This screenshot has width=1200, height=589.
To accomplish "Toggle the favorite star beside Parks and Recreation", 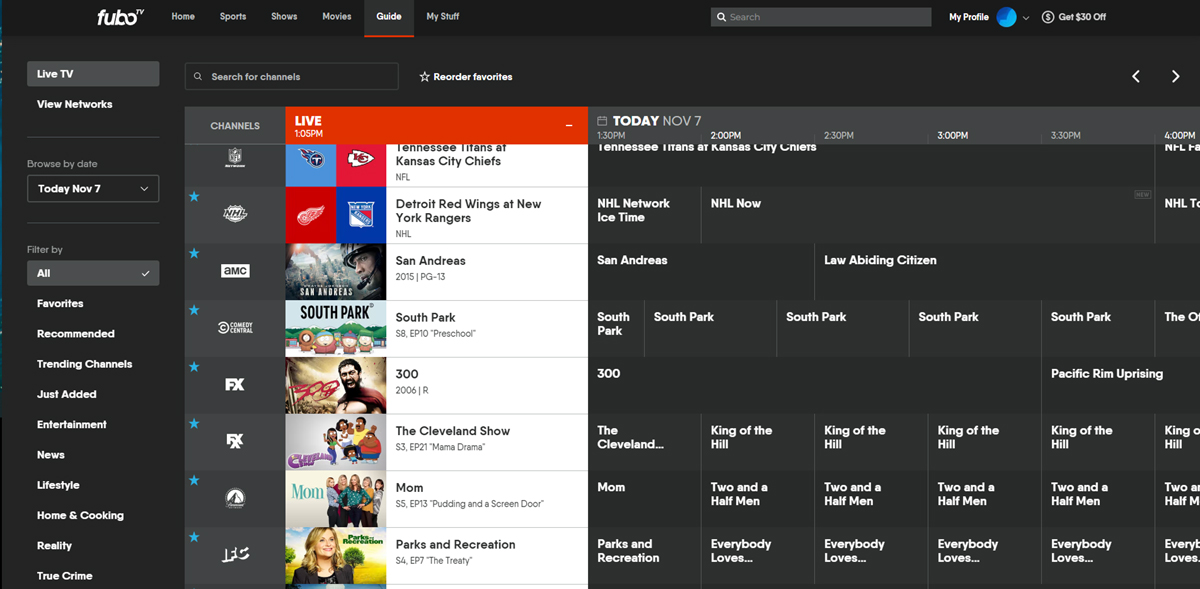I will 194,537.
